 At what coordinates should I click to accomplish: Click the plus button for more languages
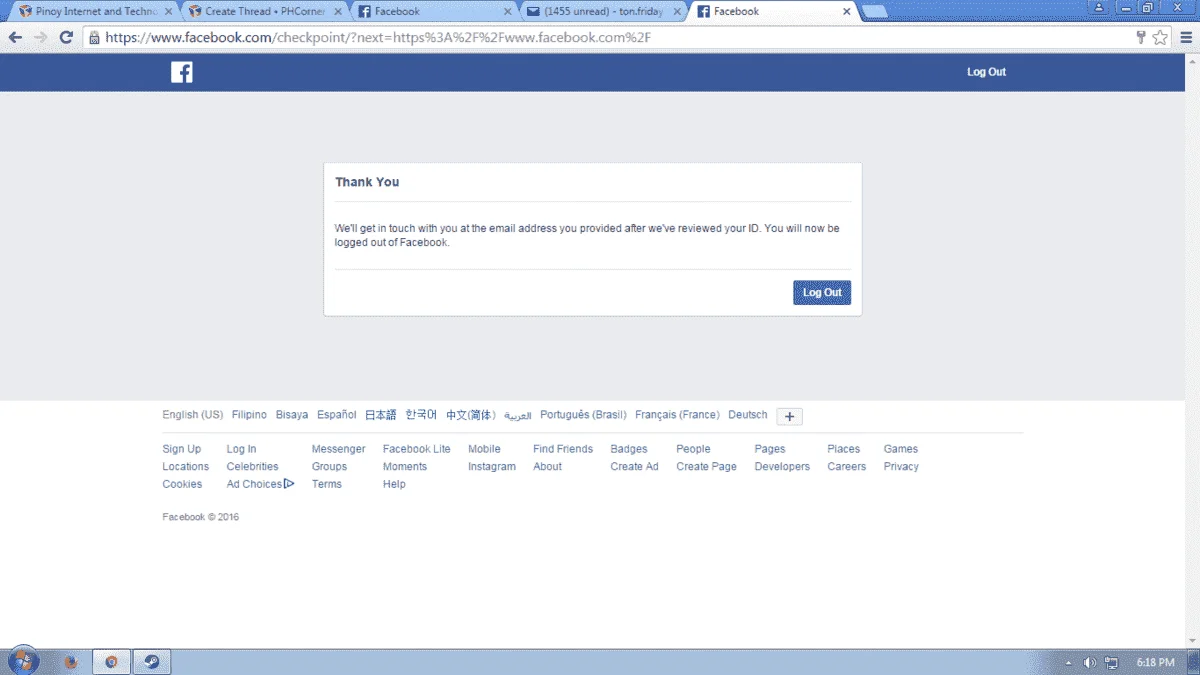click(x=789, y=416)
